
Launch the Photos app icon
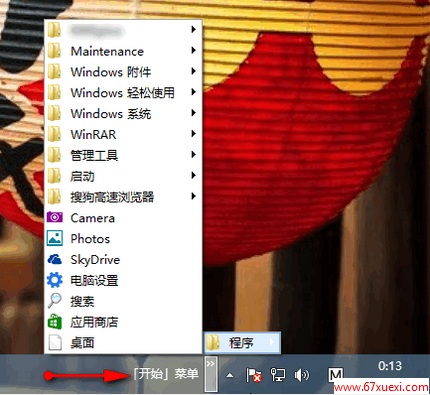tap(55, 238)
